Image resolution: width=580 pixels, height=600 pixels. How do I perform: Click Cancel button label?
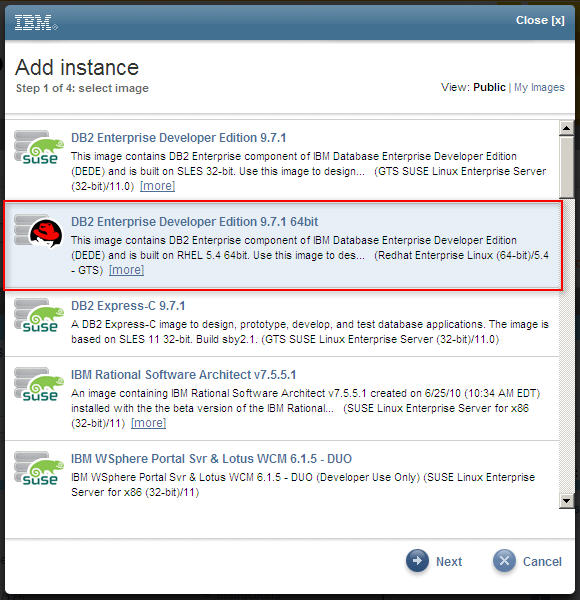pos(542,561)
